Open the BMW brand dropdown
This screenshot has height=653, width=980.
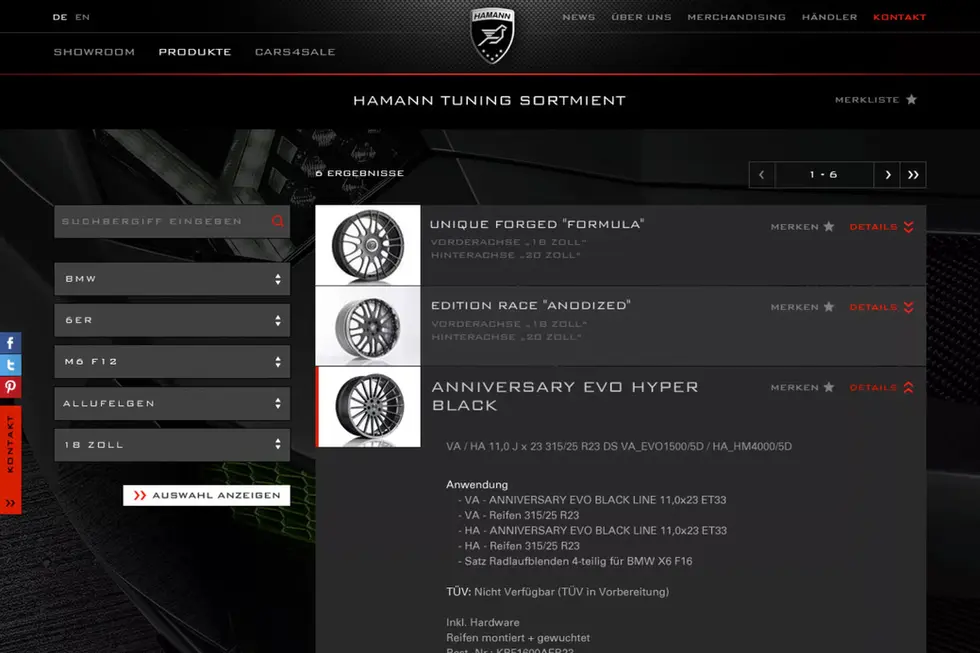coord(172,279)
